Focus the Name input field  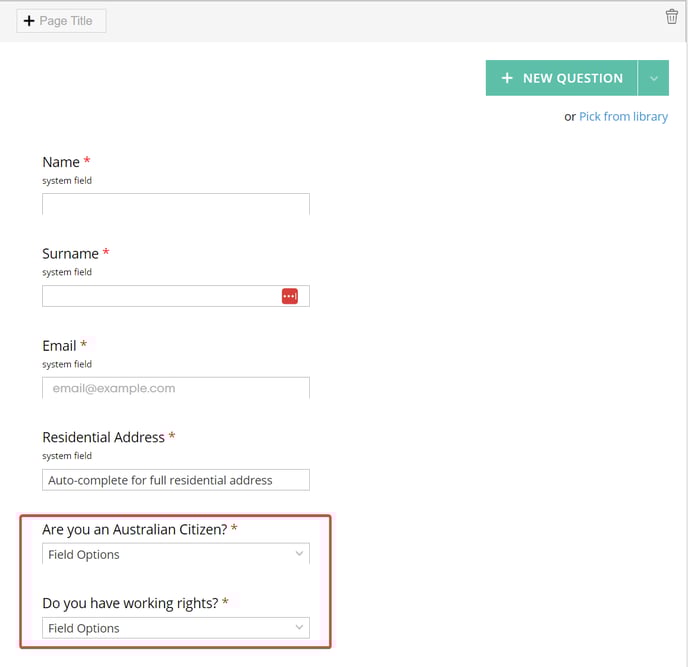coord(176,204)
